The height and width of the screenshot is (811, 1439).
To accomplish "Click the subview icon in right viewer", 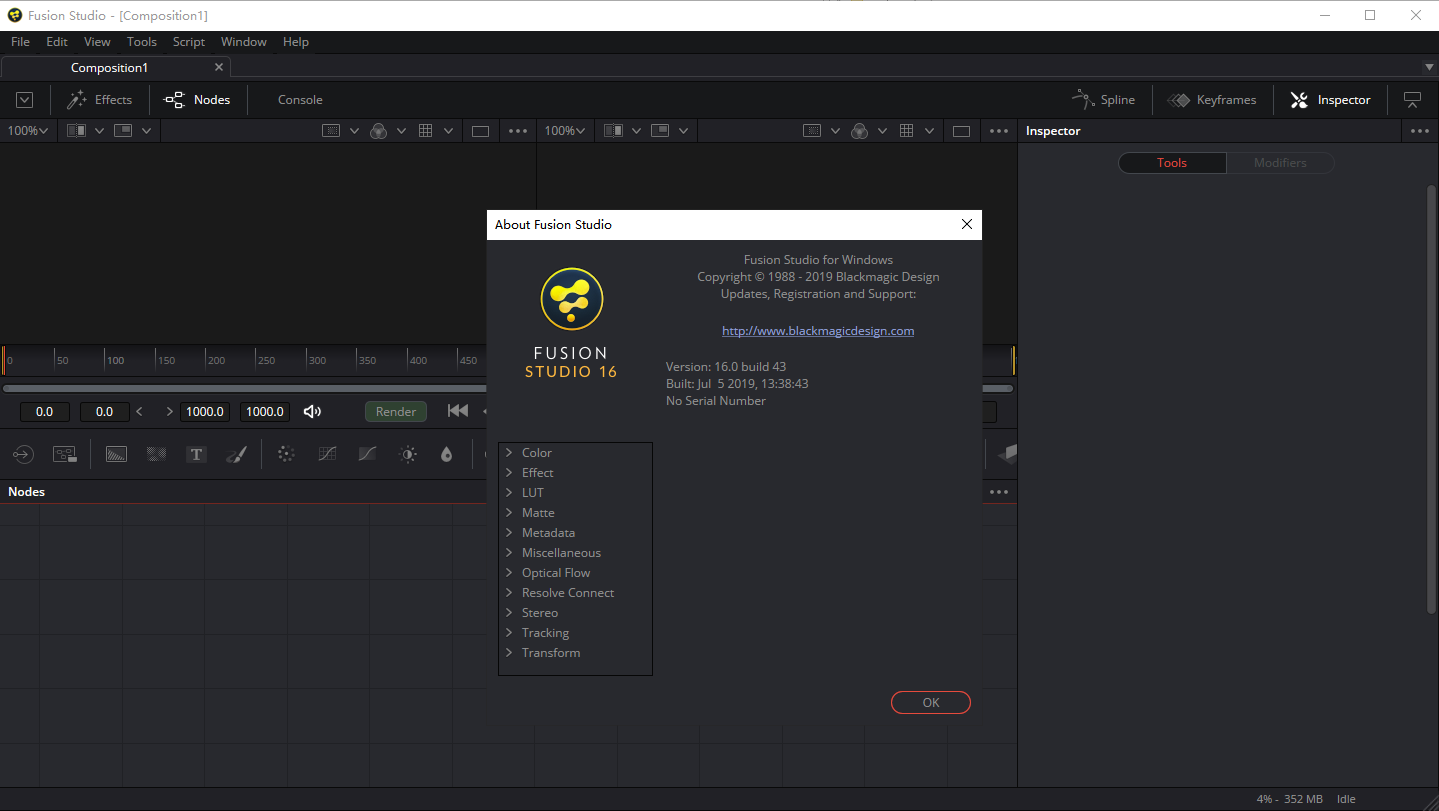I will point(661,131).
